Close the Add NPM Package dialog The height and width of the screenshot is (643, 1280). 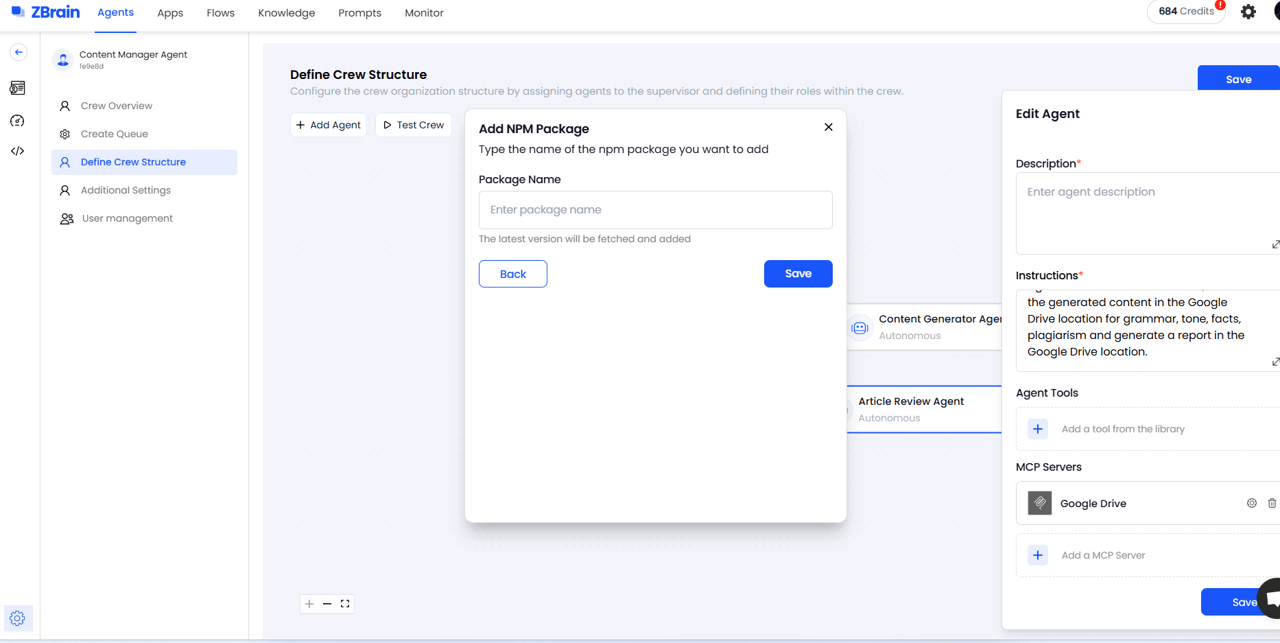point(828,127)
